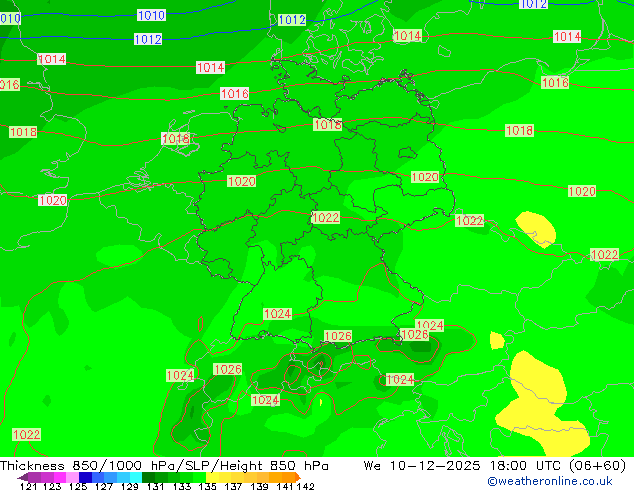Click the legend value 121
This screenshot has width=634, height=490.
click(x=28, y=486)
